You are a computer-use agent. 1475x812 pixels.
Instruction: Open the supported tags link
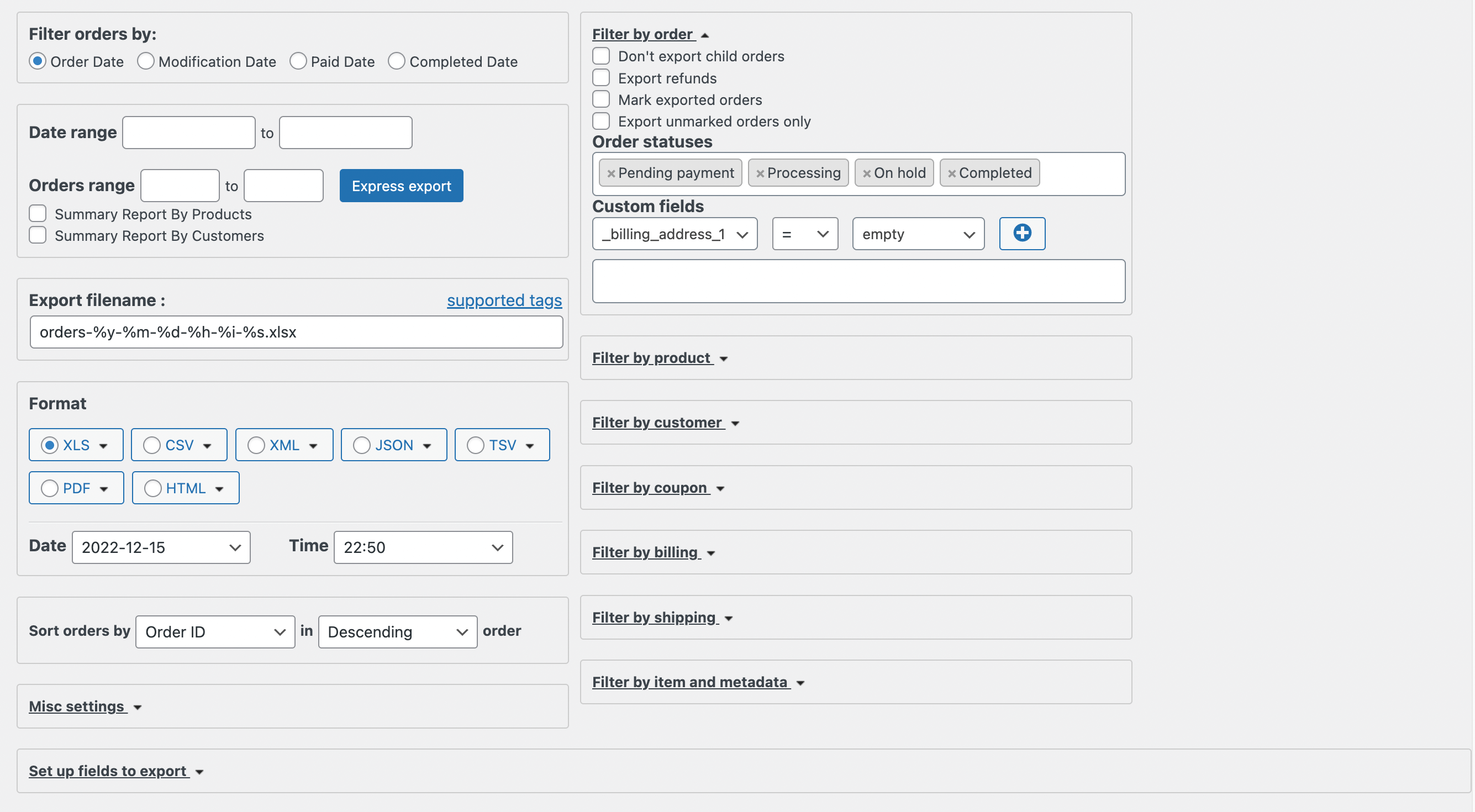[x=504, y=300]
